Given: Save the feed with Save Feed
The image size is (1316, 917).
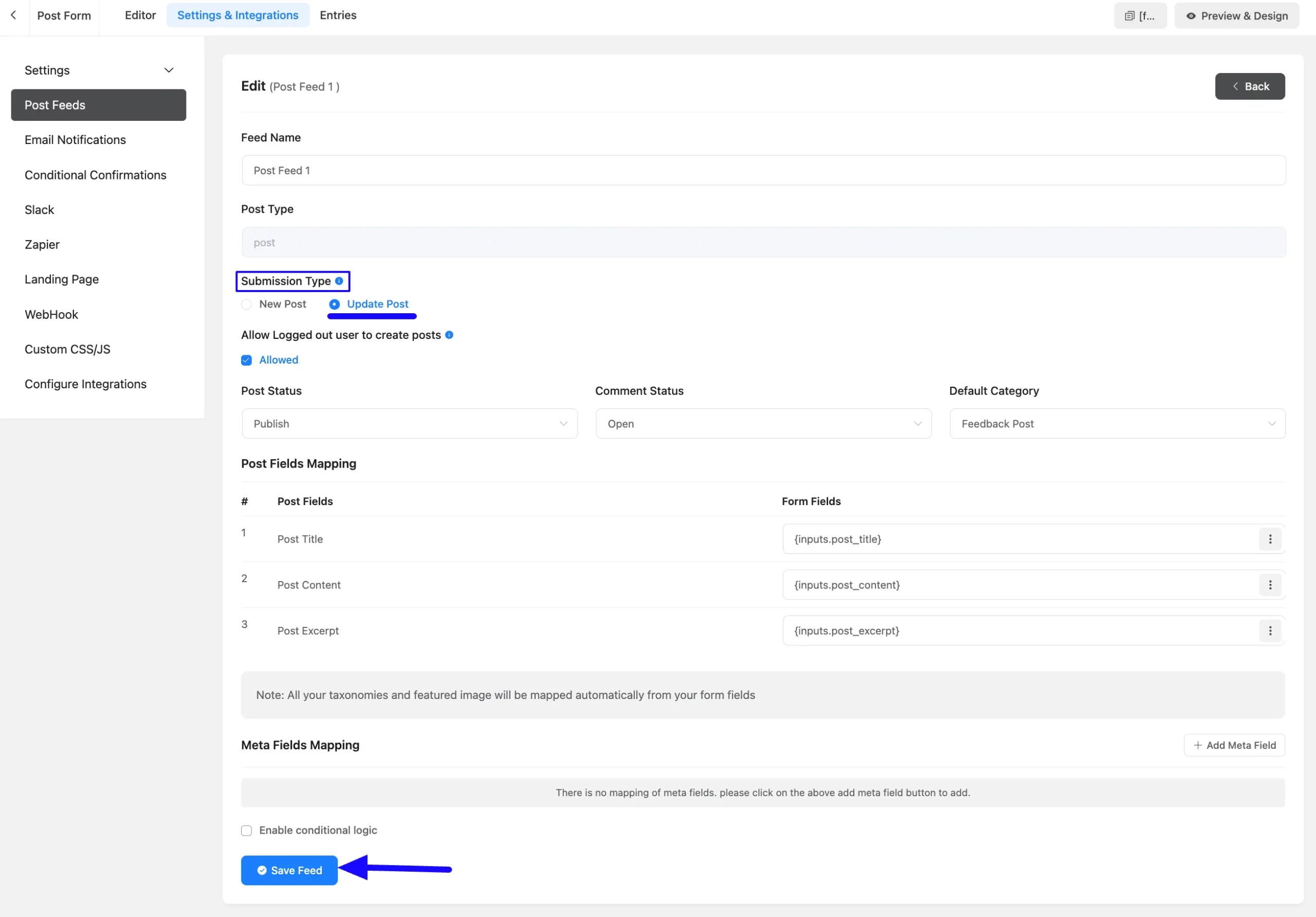Looking at the screenshot, I should (x=289, y=871).
